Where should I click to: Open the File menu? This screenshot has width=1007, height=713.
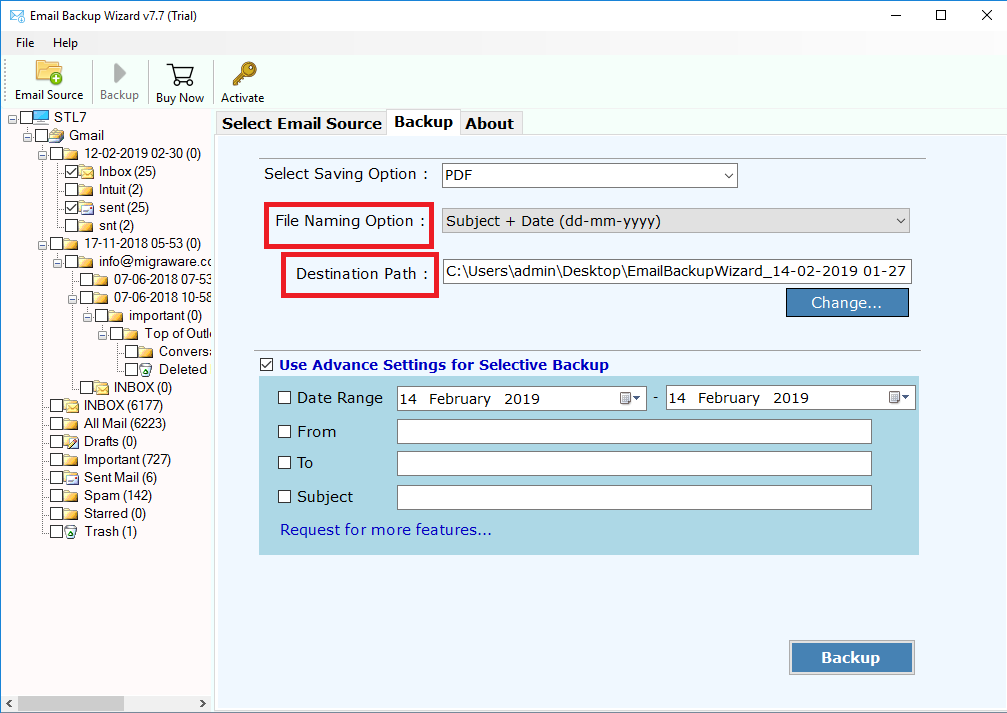tap(25, 43)
